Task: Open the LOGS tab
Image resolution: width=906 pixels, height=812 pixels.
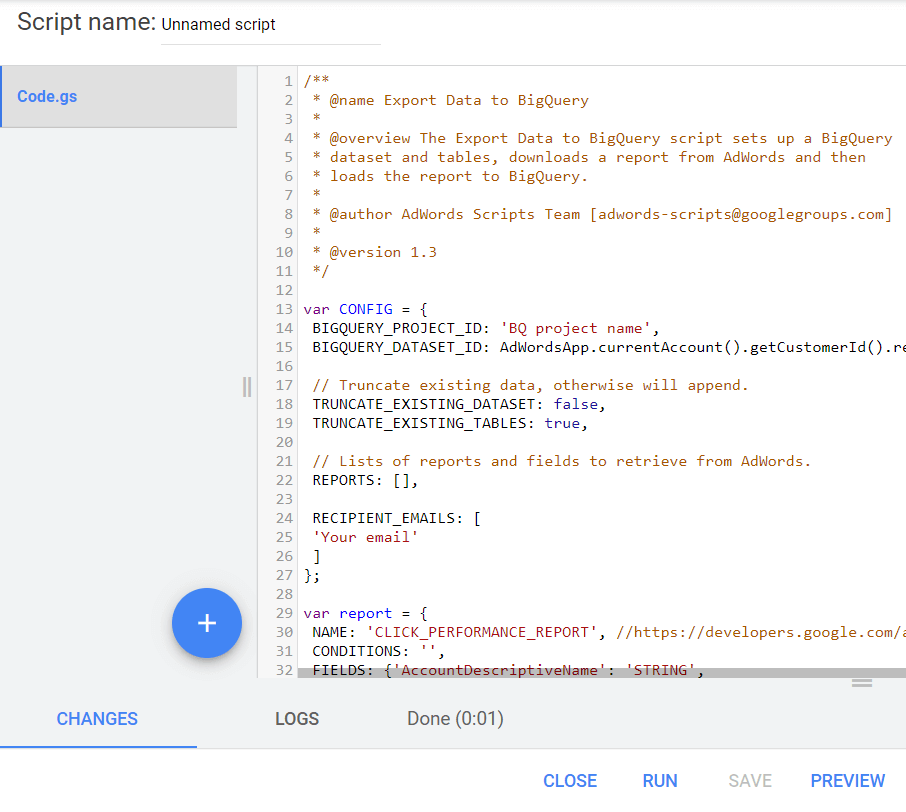Action: point(297,719)
